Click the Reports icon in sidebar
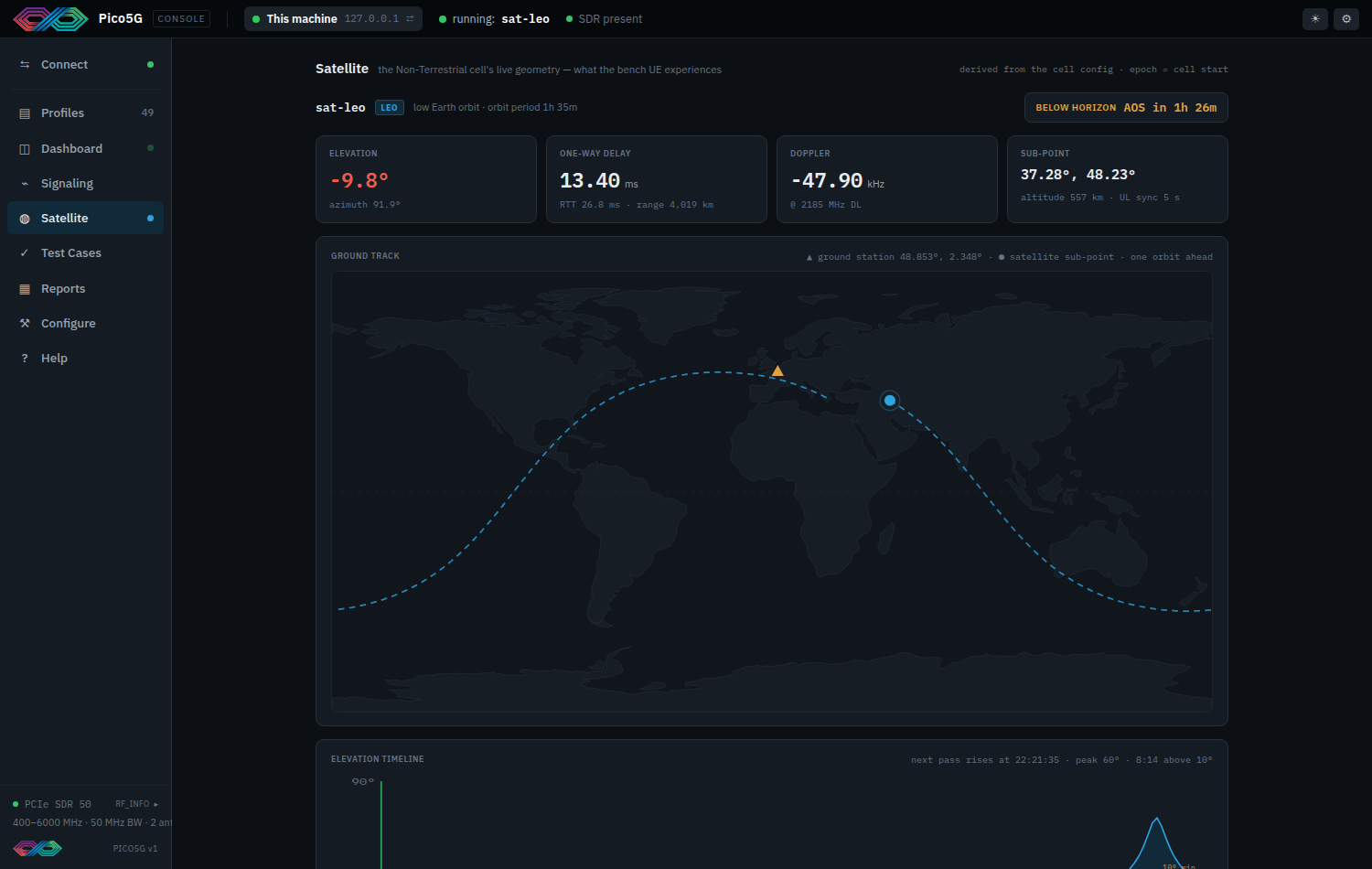 click(25, 288)
